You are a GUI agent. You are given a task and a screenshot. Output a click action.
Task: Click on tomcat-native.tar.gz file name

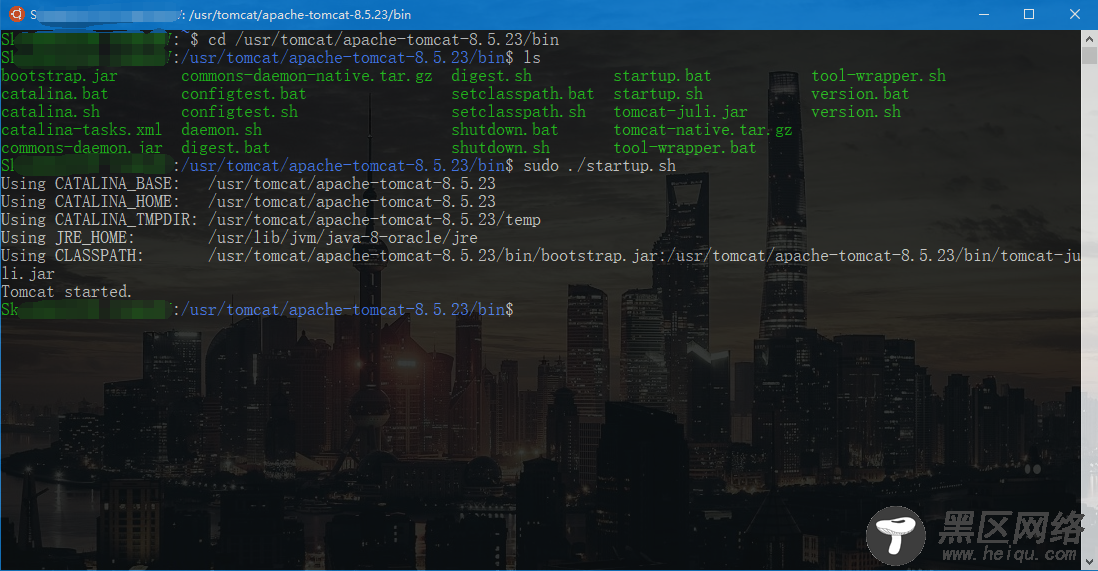[703, 130]
